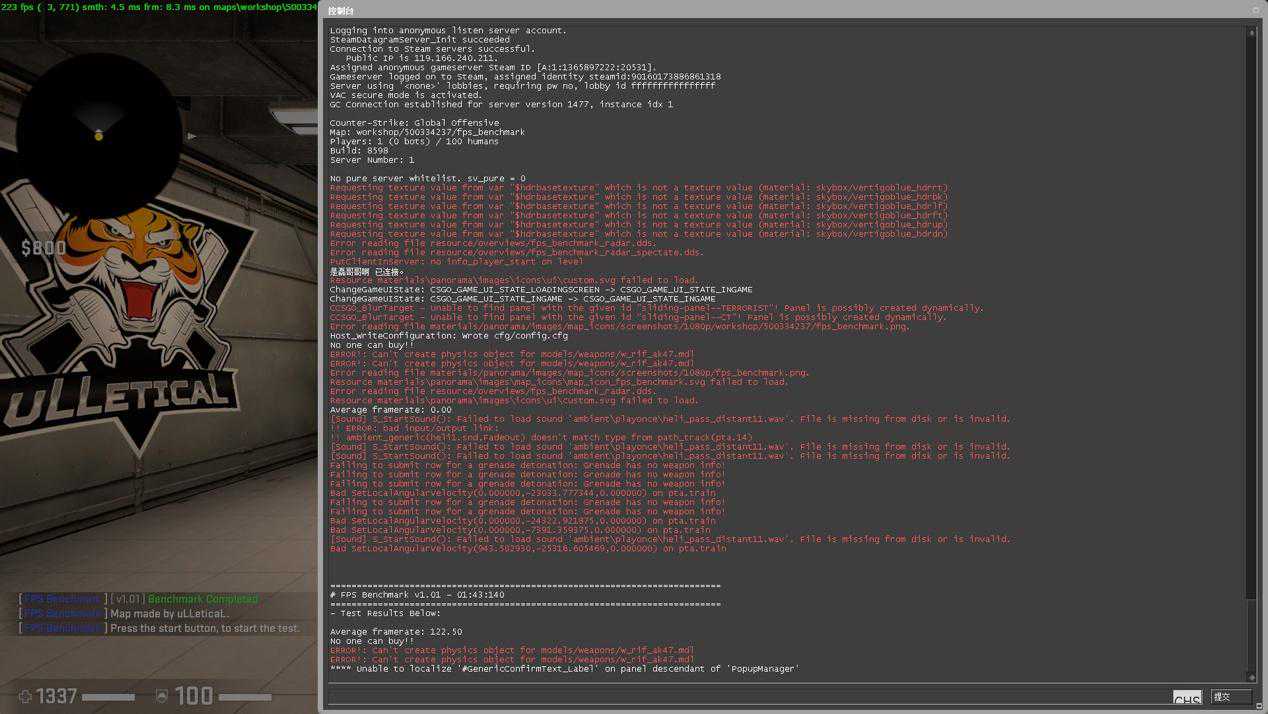The height and width of the screenshot is (714, 1268).
Task: Click the green Benchmark Completed chat message
Action: coord(202,599)
